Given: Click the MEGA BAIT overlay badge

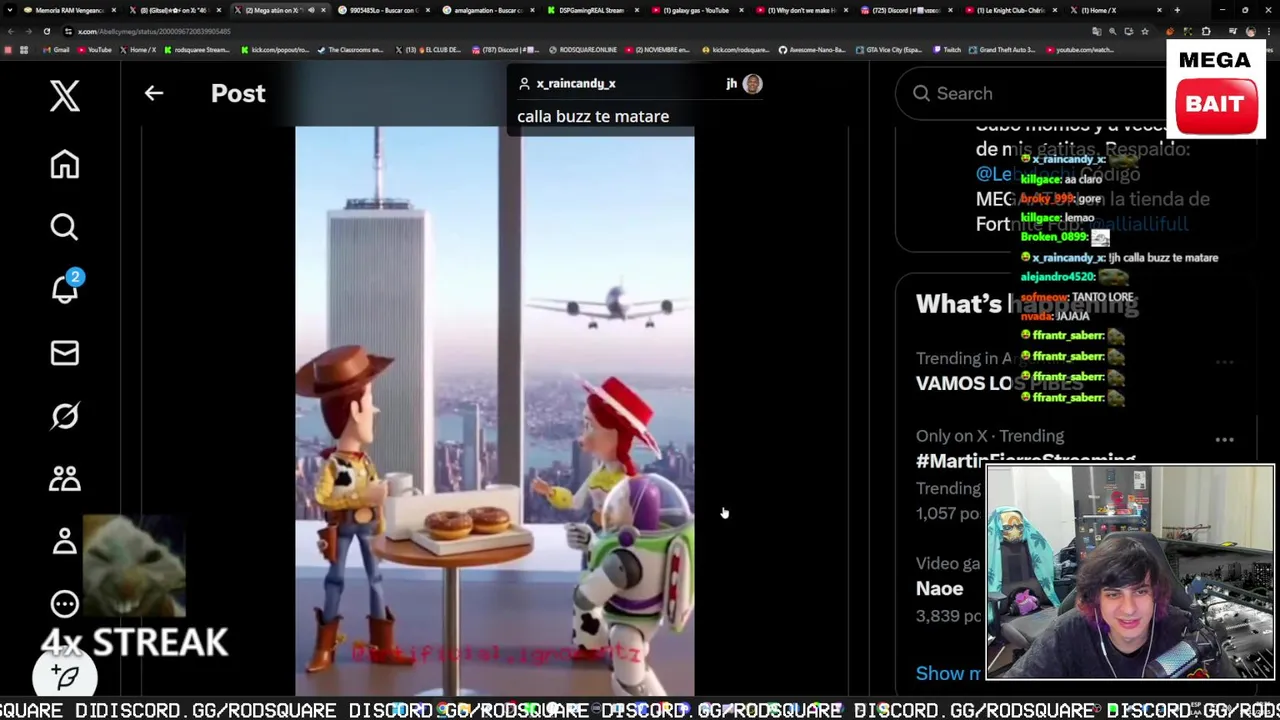Looking at the screenshot, I should point(1215,88).
